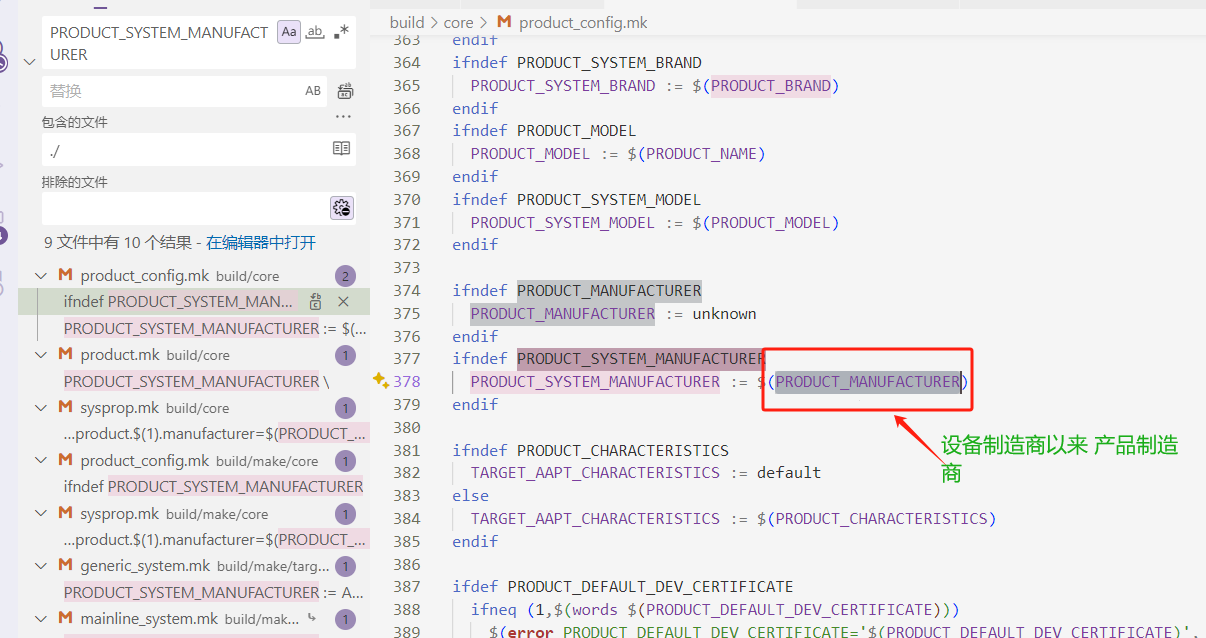Click the 2 results badge on product_config.mk

pyautogui.click(x=345, y=276)
